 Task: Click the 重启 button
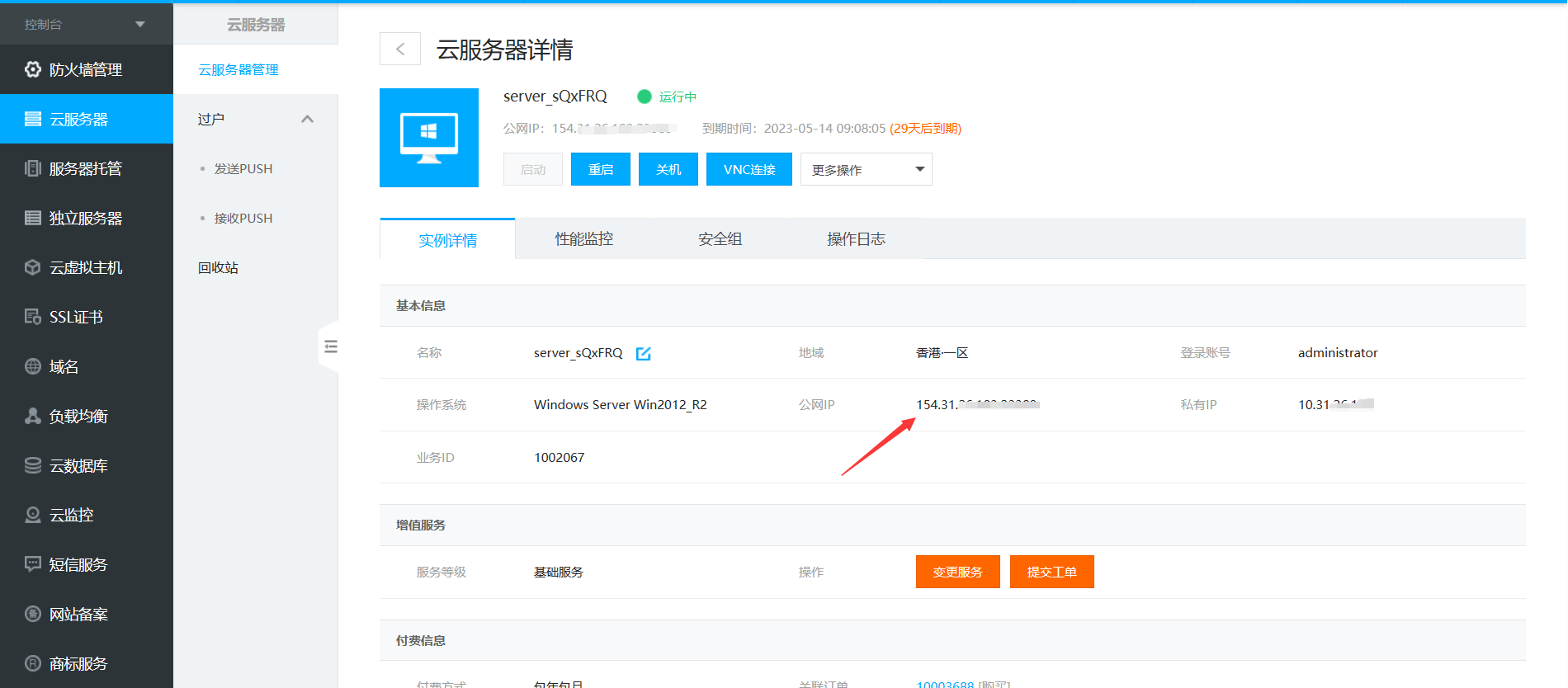click(601, 169)
